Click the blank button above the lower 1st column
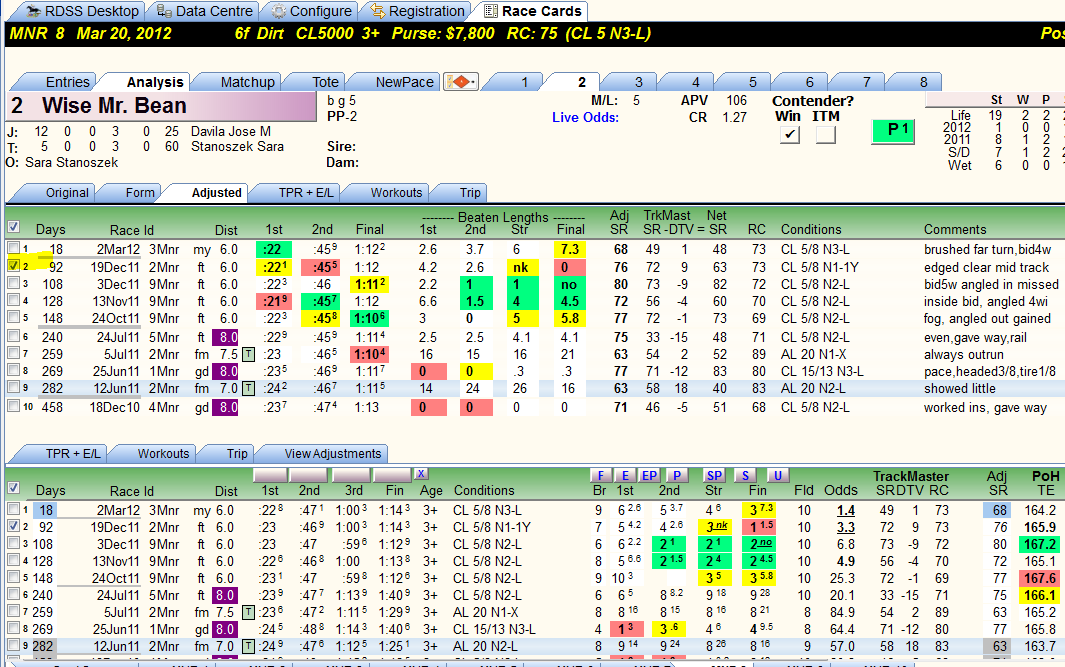The image size is (1065, 667). click(270, 475)
